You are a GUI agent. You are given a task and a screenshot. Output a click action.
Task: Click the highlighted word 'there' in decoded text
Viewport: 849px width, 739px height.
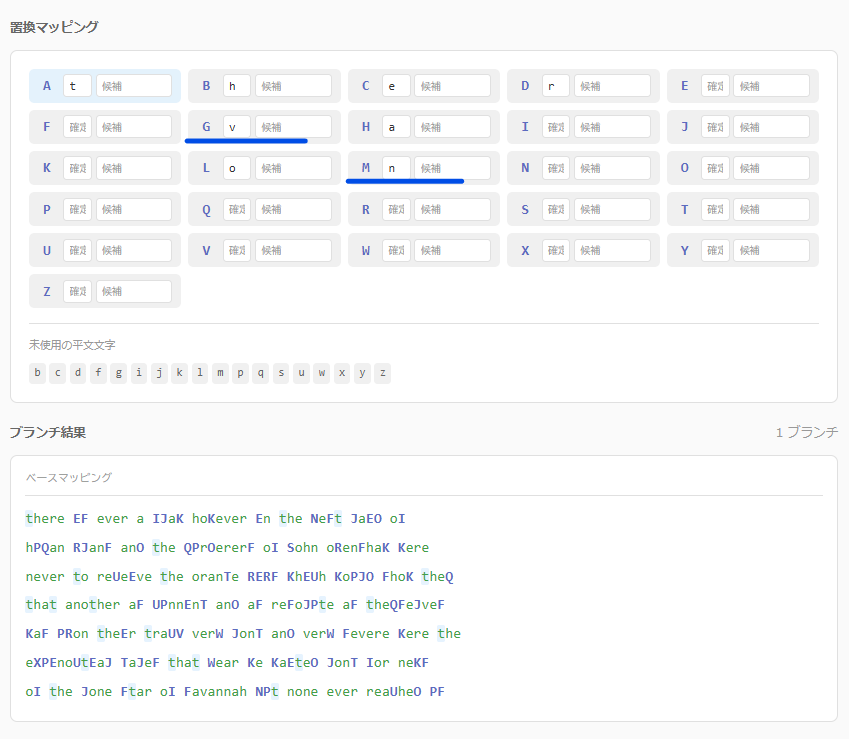(x=45, y=518)
